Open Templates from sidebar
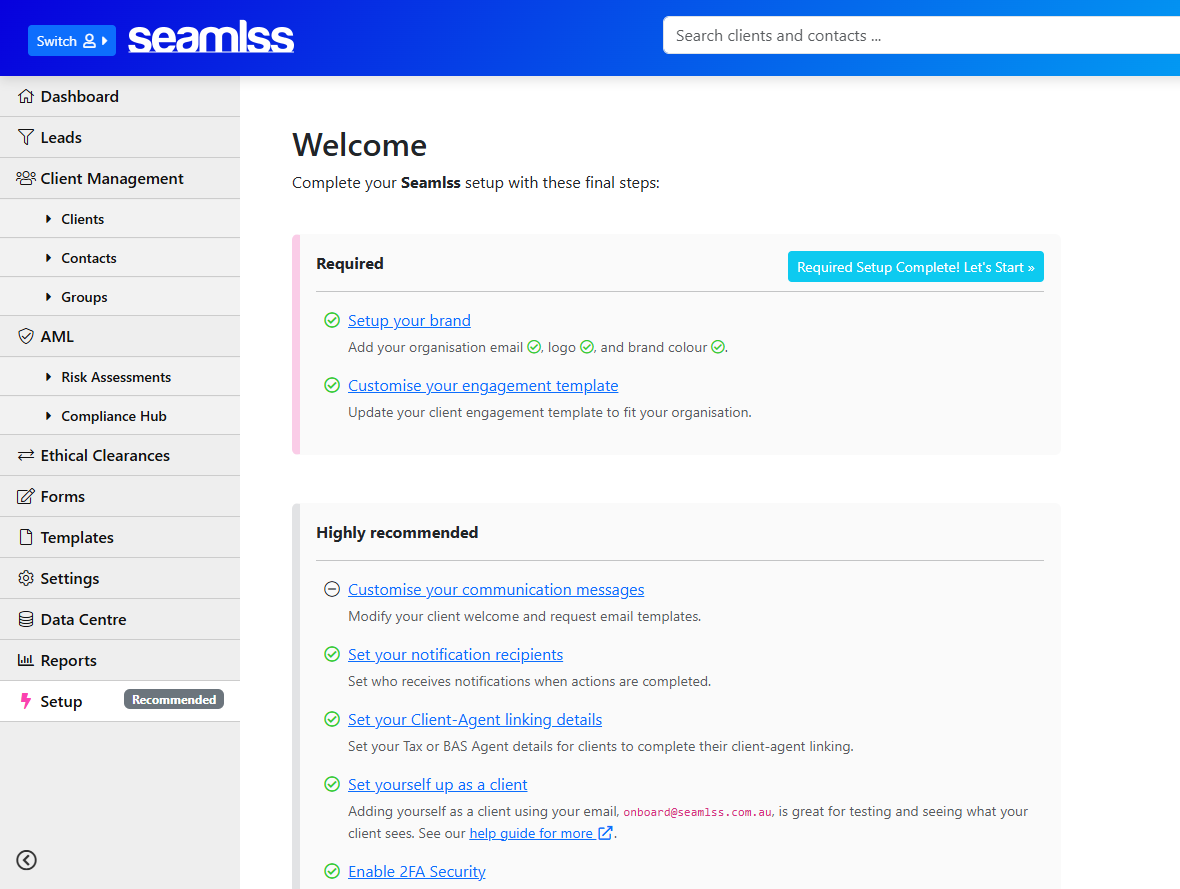Screen dimensions: 1180x889 click(x=120, y=537)
